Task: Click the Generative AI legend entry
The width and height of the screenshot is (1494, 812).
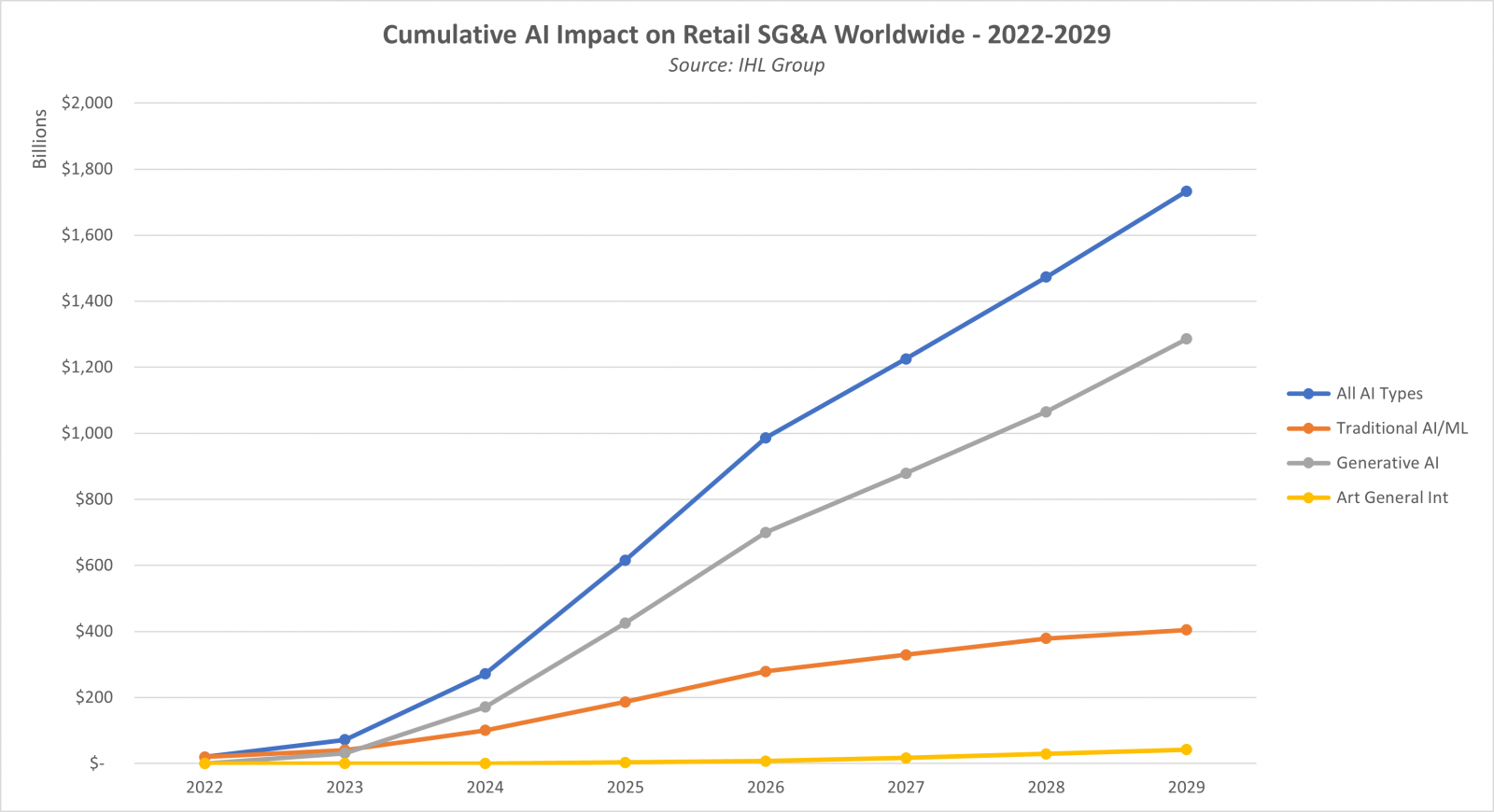Action: coord(1387,463)
